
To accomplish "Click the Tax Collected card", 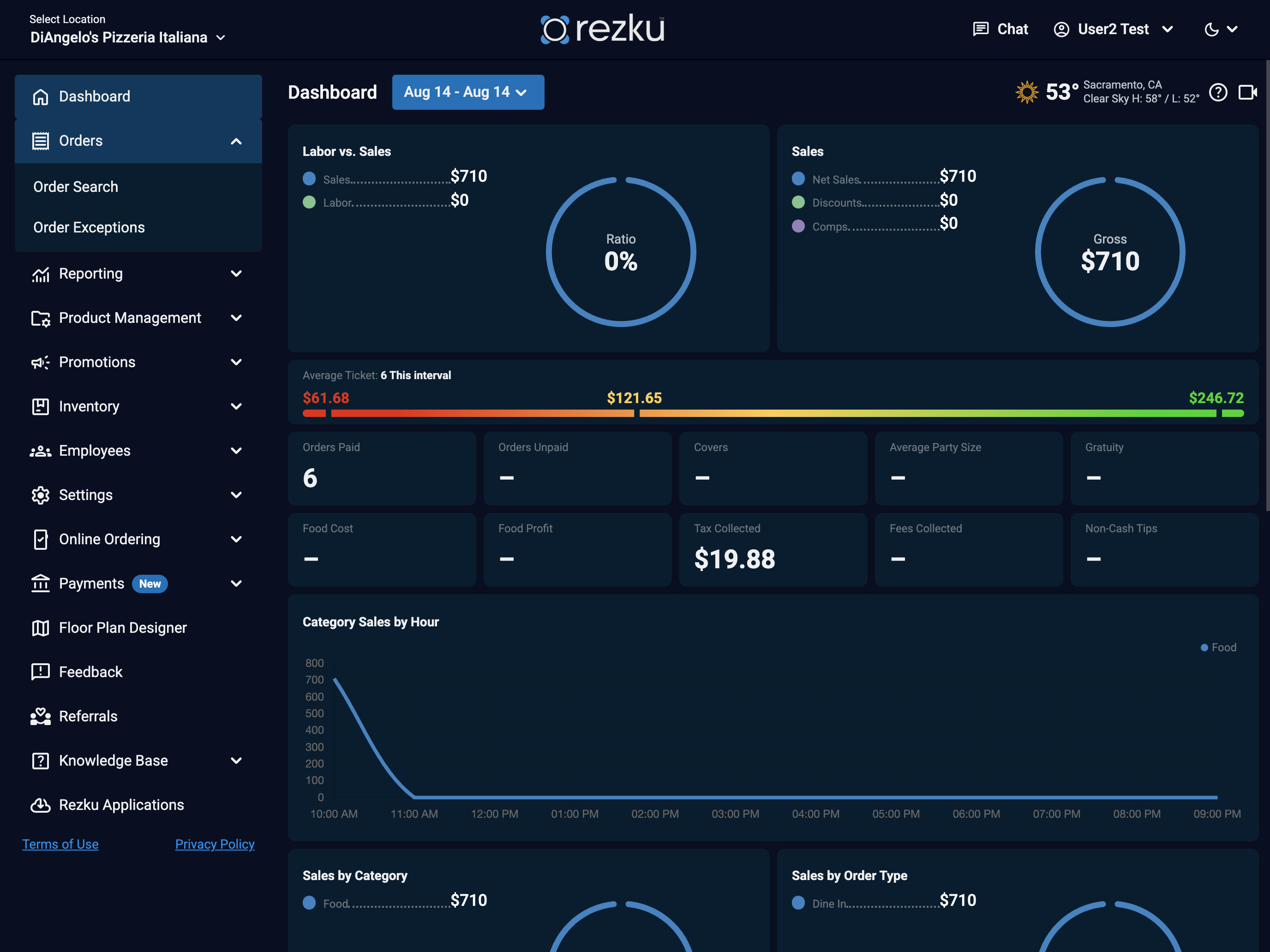I will coord(773,550).
